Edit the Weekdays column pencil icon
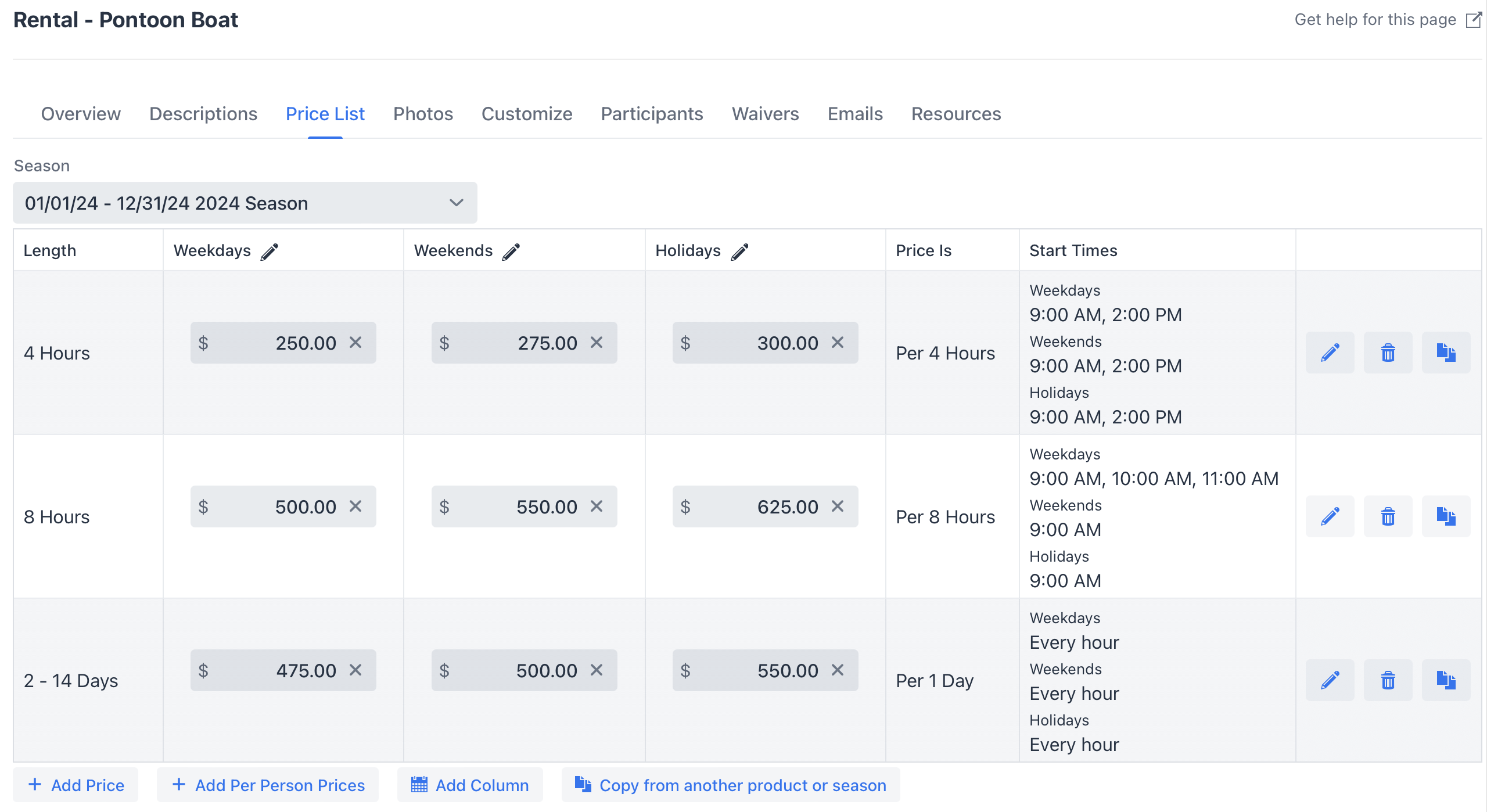 click(x=269, y=251)
